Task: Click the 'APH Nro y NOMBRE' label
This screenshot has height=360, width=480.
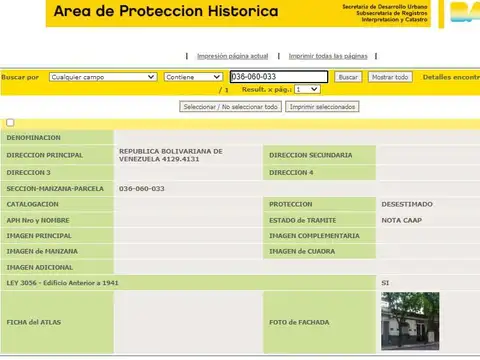Action: pyautogui.click(x=38, y=220)
